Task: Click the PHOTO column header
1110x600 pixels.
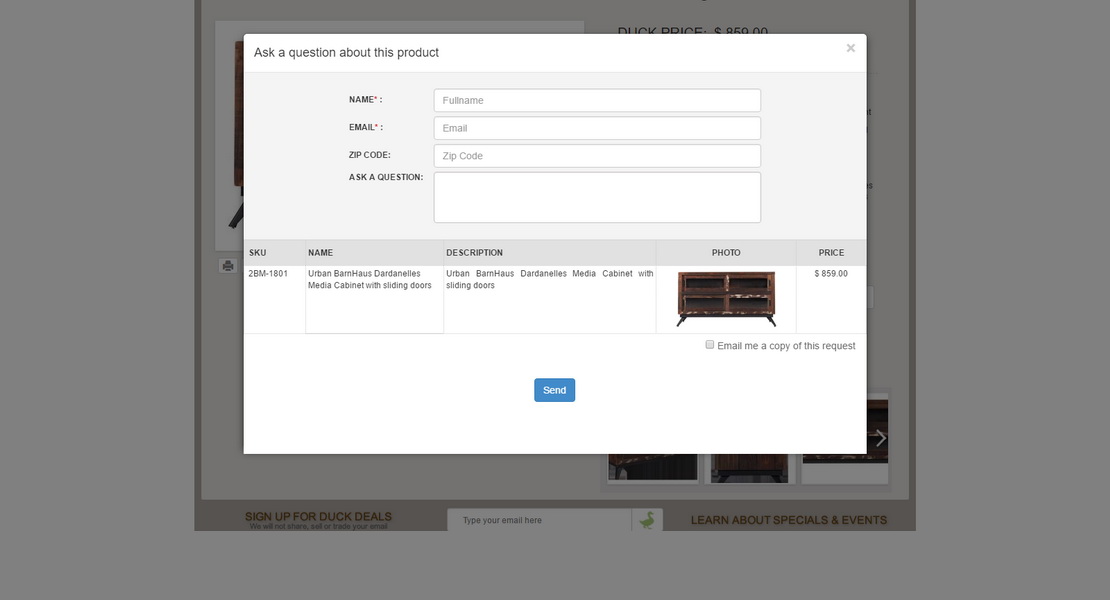Action: (x=726, y=253)
